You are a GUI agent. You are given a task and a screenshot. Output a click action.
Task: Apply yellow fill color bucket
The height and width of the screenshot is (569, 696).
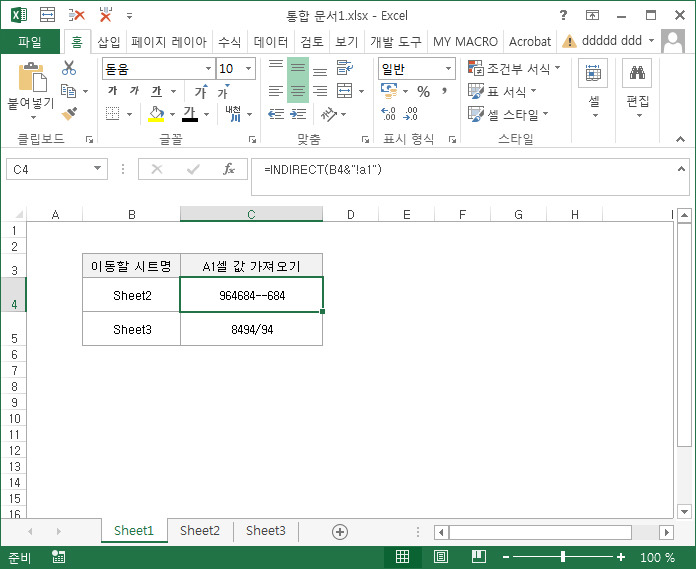point(156,114)
